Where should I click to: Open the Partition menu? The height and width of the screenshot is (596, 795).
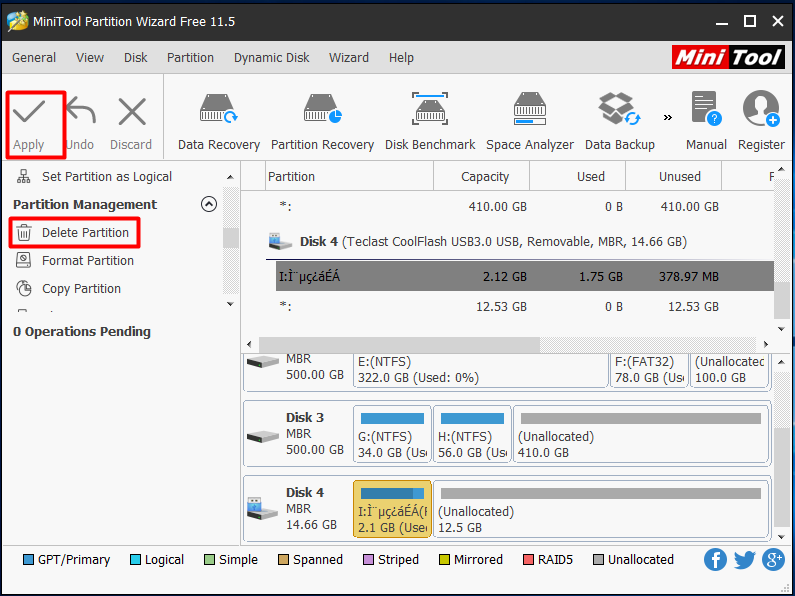(x=190, y=58)
